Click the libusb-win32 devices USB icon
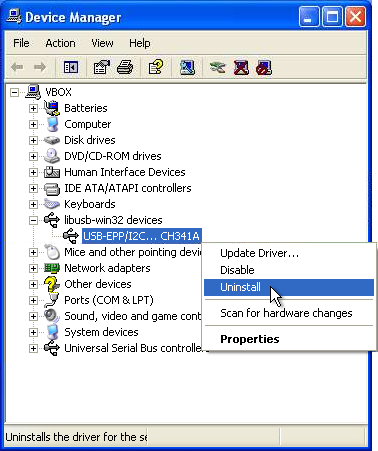 click(52, 220)
